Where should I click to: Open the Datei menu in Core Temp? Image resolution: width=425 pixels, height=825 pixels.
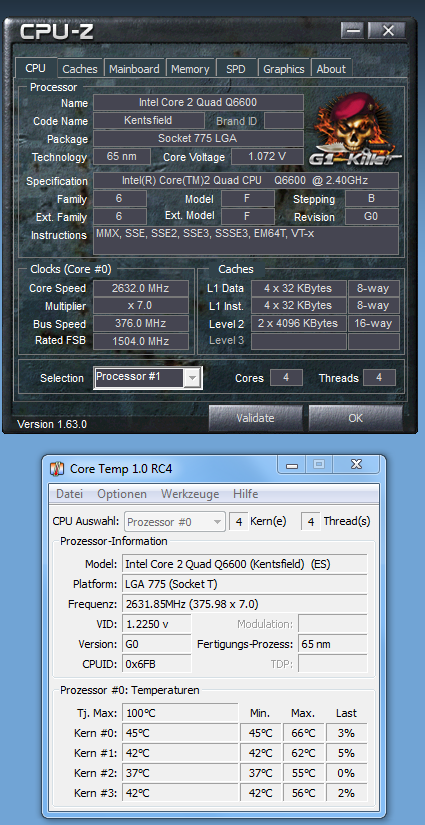coord(70,494)
